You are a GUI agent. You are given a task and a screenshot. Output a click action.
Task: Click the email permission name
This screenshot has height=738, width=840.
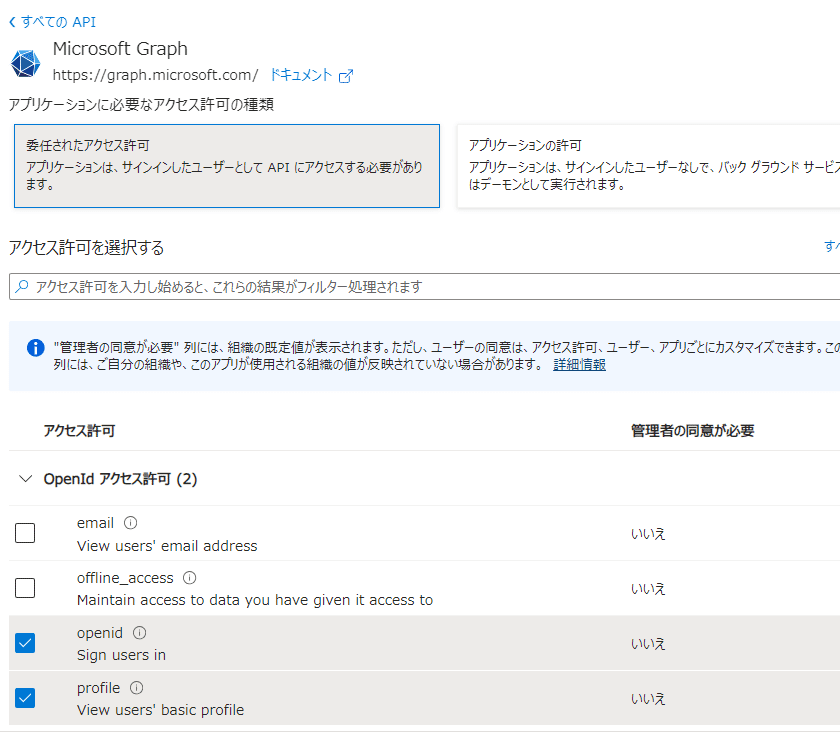(95, 523)
